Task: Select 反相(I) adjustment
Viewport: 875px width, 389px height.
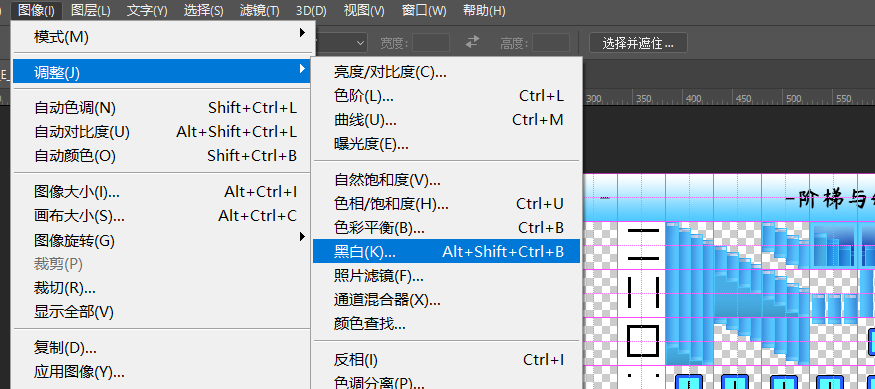Action: point(446,359)
